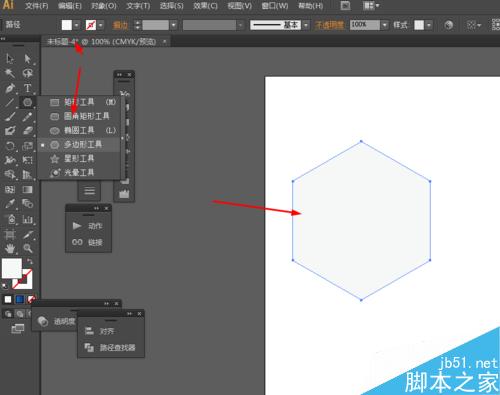Open the 效果(C) menu

tap(205, 6)
